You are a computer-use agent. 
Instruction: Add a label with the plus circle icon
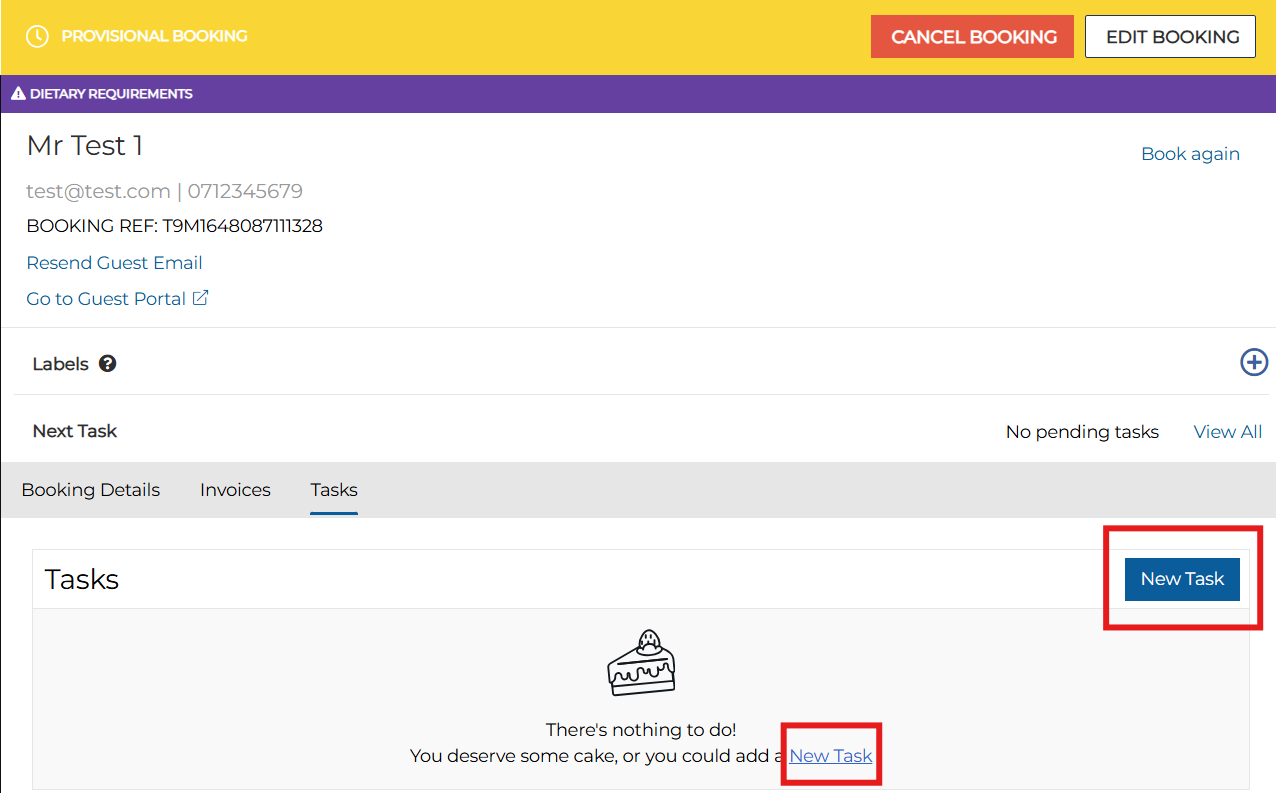coord(1253,362)
